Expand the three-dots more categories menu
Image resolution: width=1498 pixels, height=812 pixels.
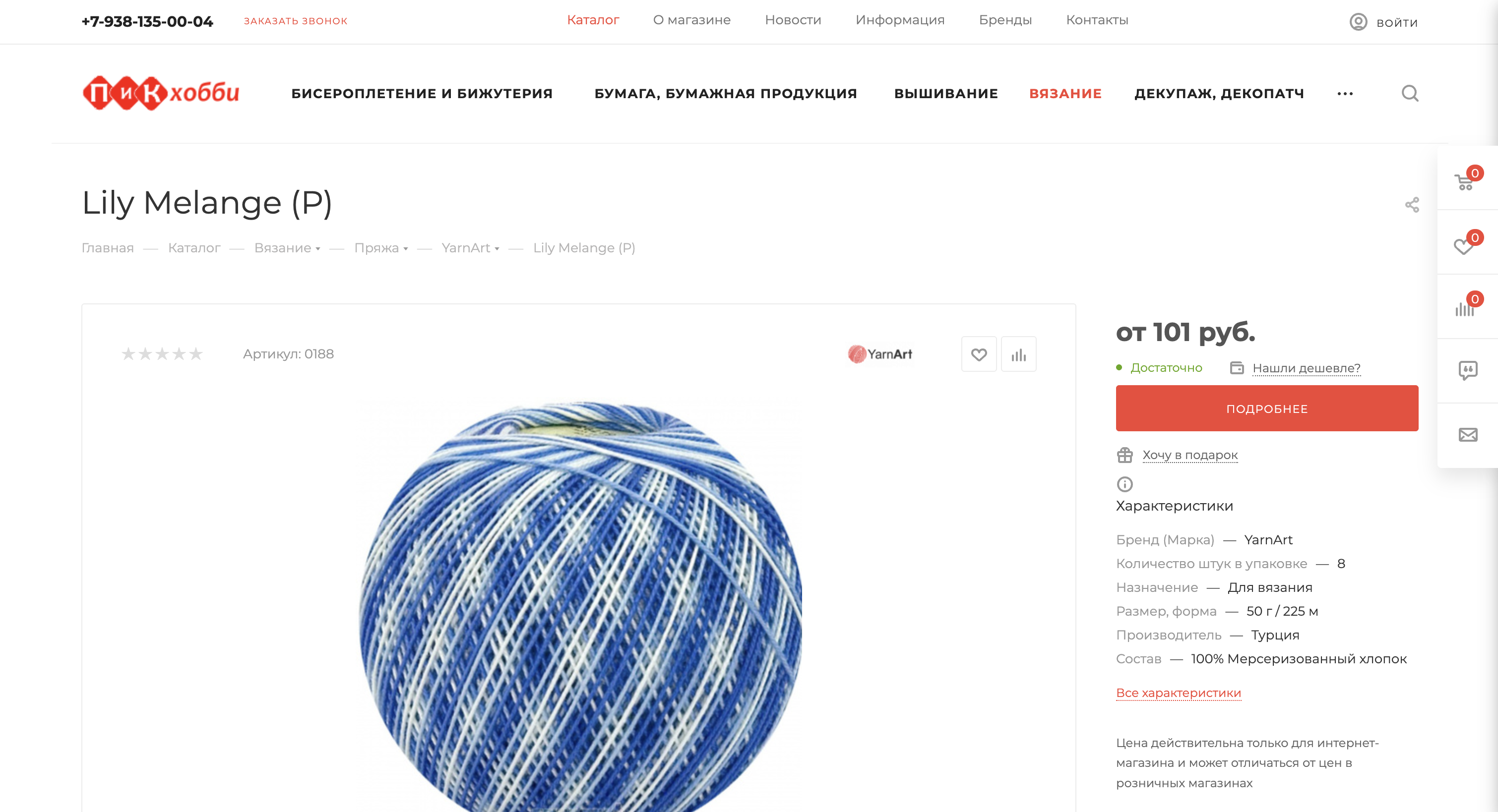pyautogui.click(x=1344, y=94)
